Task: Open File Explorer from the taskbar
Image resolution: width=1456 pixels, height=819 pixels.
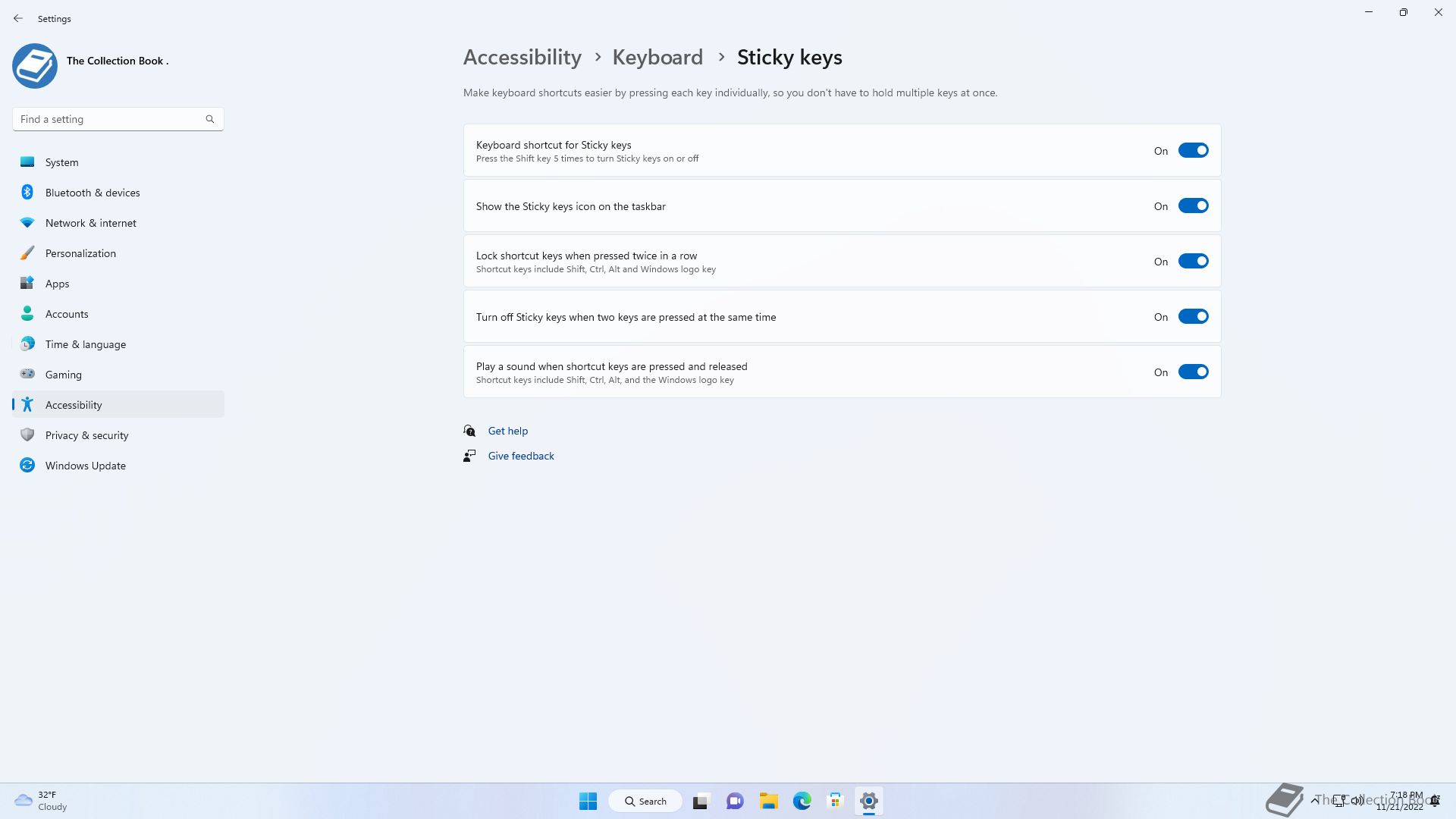Action: pos(769,801)
